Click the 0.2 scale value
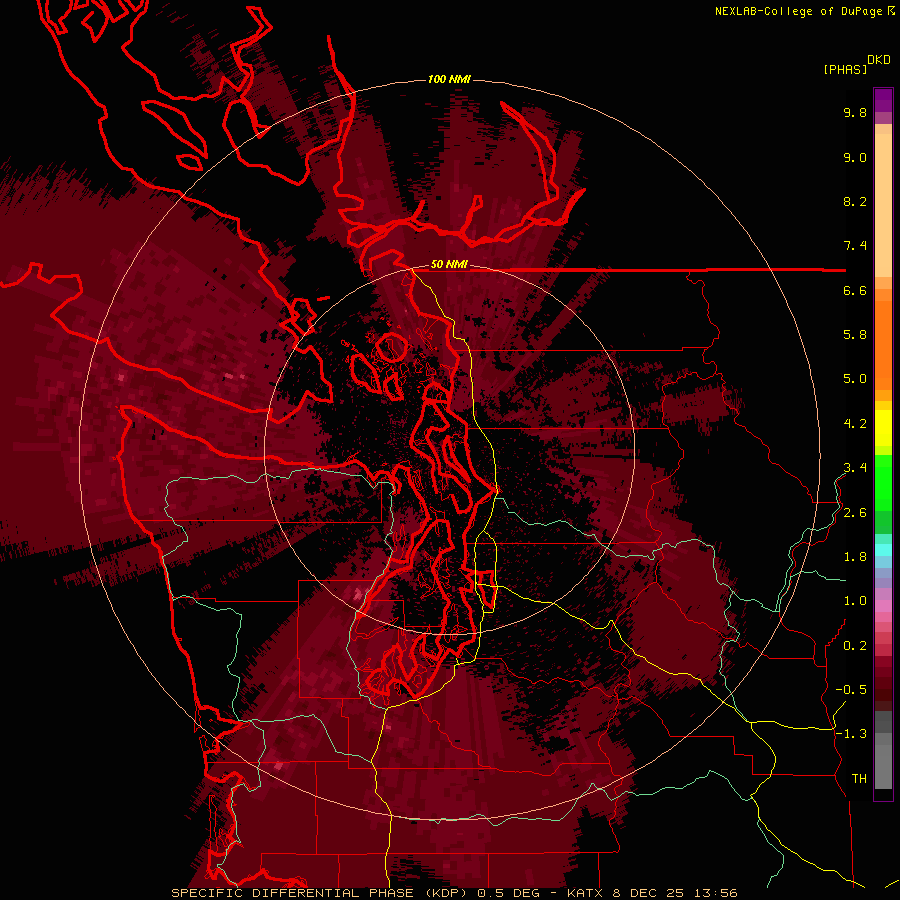The image size is (900, 900). [855, 646]
